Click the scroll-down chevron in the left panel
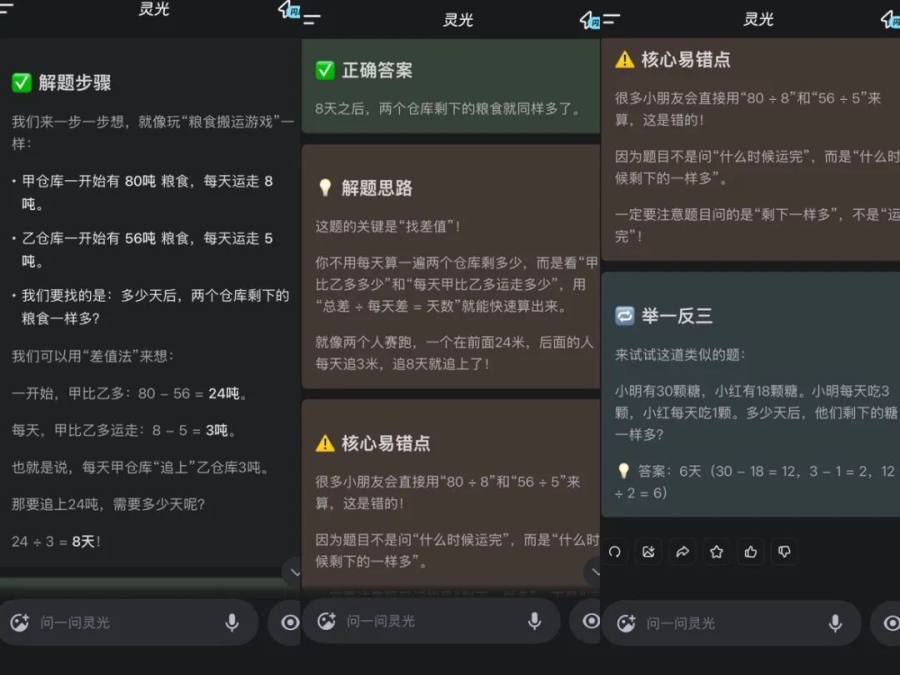Screen dimensions: 900x675 [292, 571]
